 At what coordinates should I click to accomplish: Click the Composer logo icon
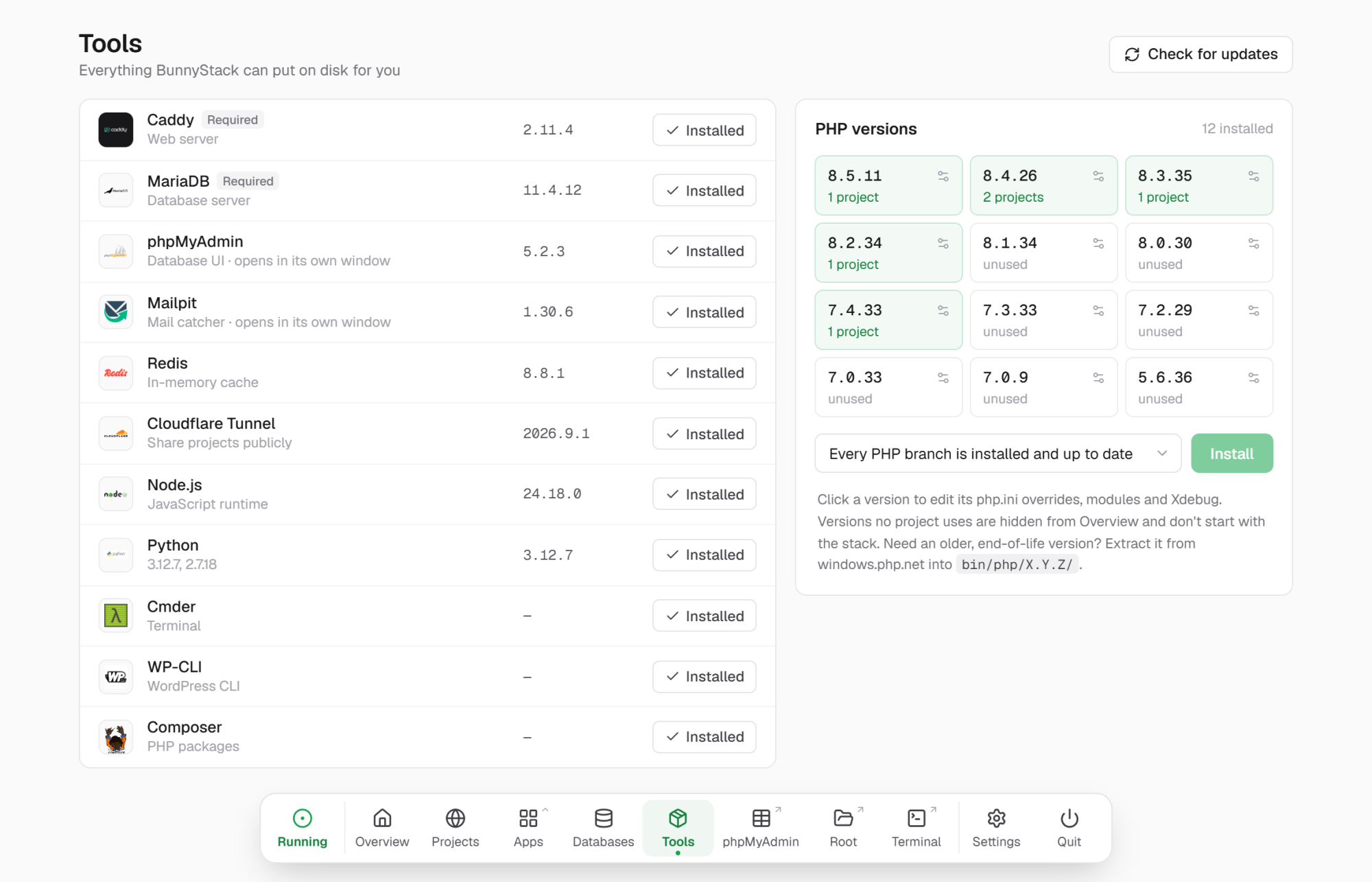pyautogui.click(x=116, y=737)
